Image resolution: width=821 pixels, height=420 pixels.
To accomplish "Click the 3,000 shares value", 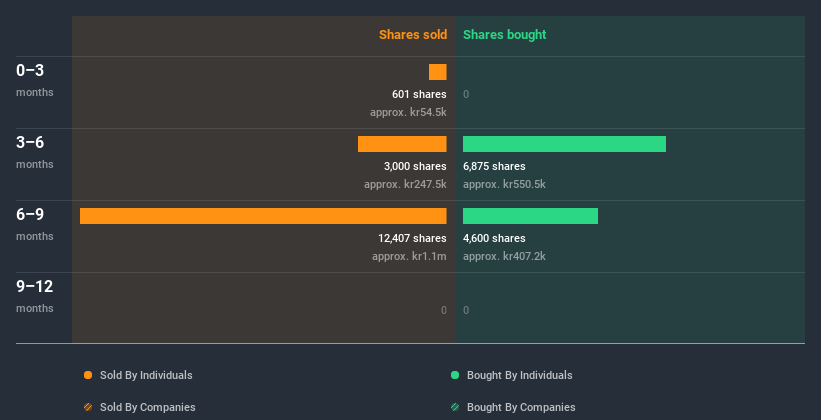I will tap(415, 167).
